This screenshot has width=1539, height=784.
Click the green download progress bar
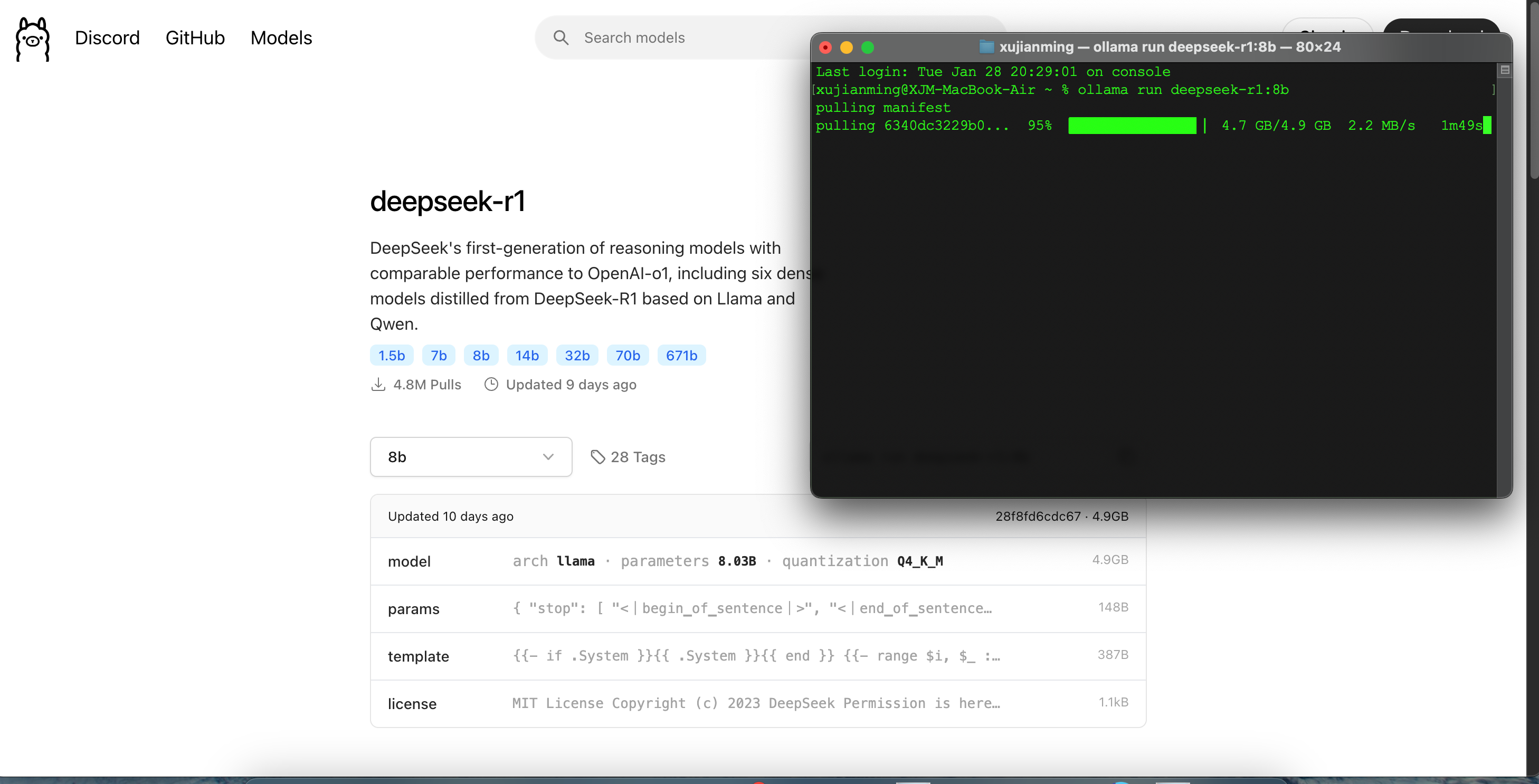[1132, 126]
